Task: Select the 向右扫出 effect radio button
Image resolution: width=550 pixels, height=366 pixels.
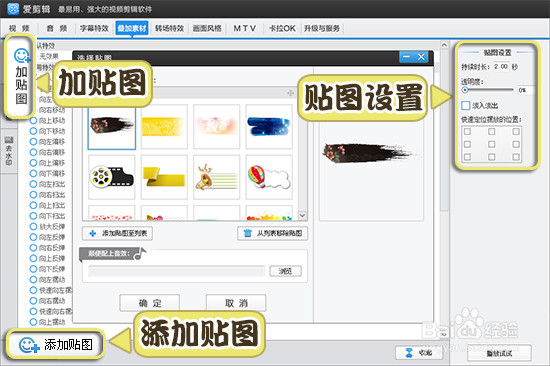Action: pyautogui.click(x=33, y=194)
